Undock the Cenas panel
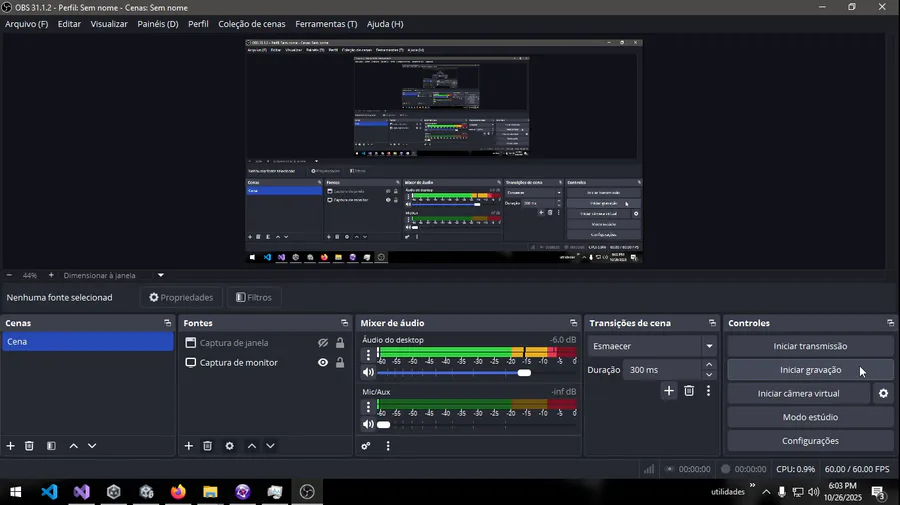Screen dimensions: 900x505 (168, 323)
